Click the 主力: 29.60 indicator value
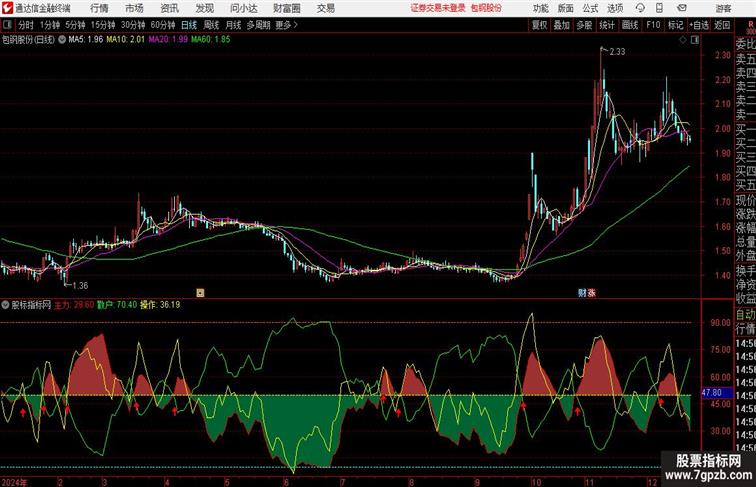This screenshot has width=756, height=487. pyautogui.click(x=74, y=305)
